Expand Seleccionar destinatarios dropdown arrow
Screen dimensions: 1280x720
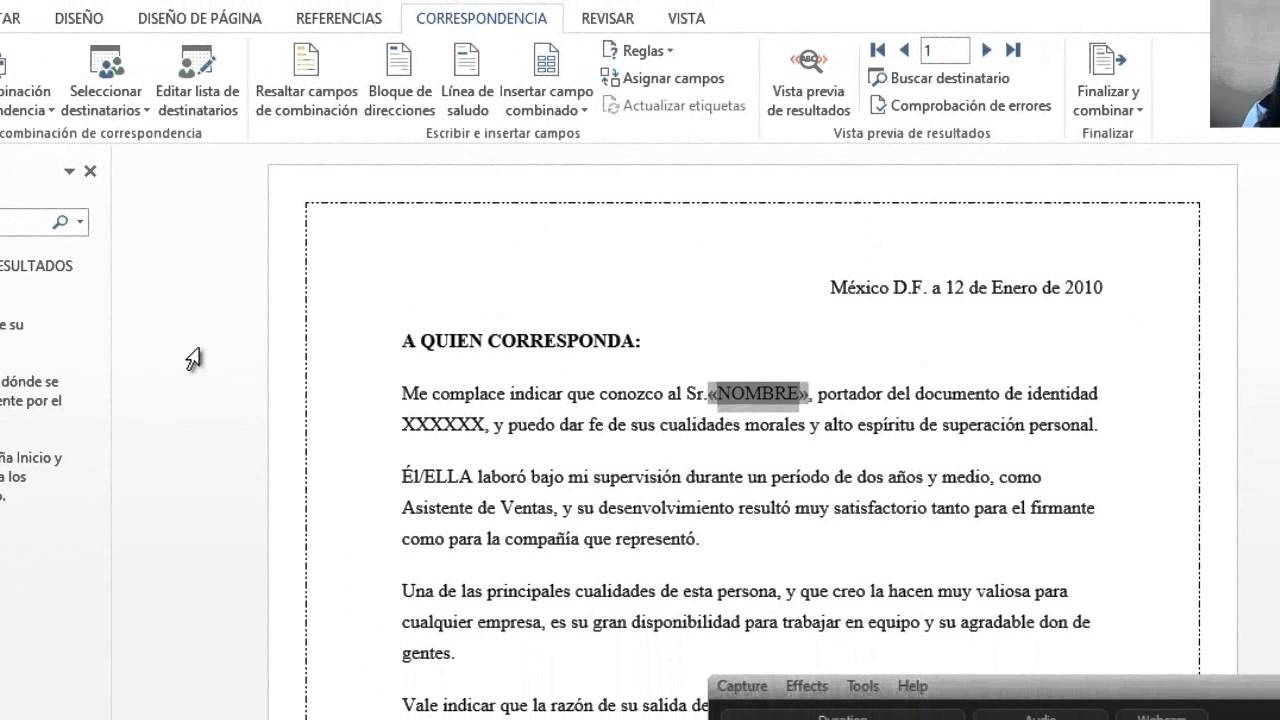click(x=147, y=111)
